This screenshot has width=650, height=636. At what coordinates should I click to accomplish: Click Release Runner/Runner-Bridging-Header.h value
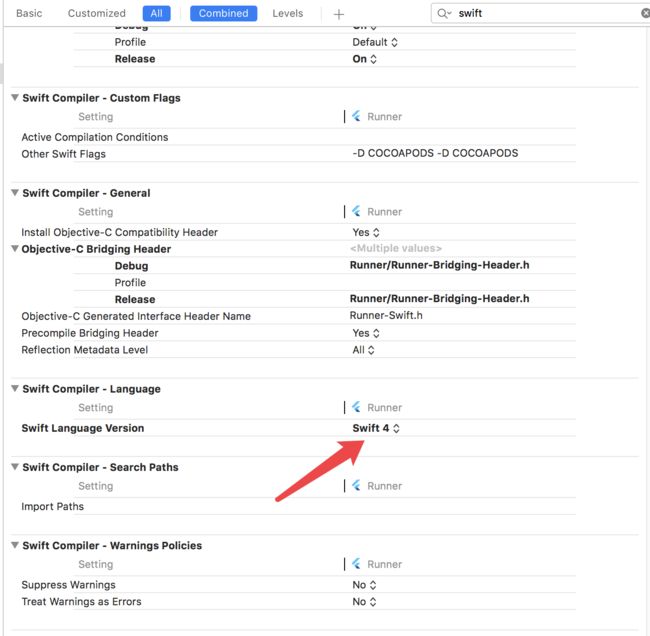tap(439, 299)
